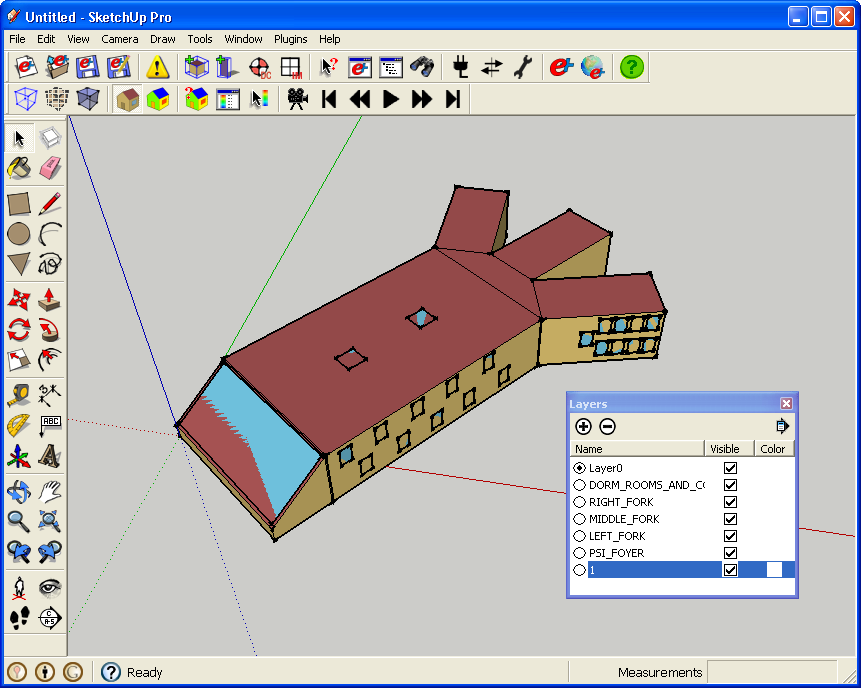Select the Paint Bucket tool
861x688 pixels.
[18, 166]
